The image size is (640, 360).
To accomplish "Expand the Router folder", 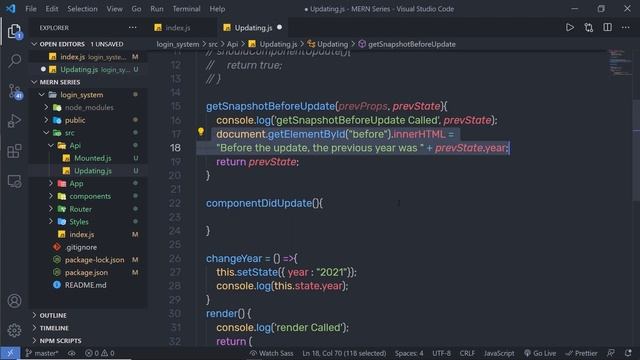I will click(51, 209).
